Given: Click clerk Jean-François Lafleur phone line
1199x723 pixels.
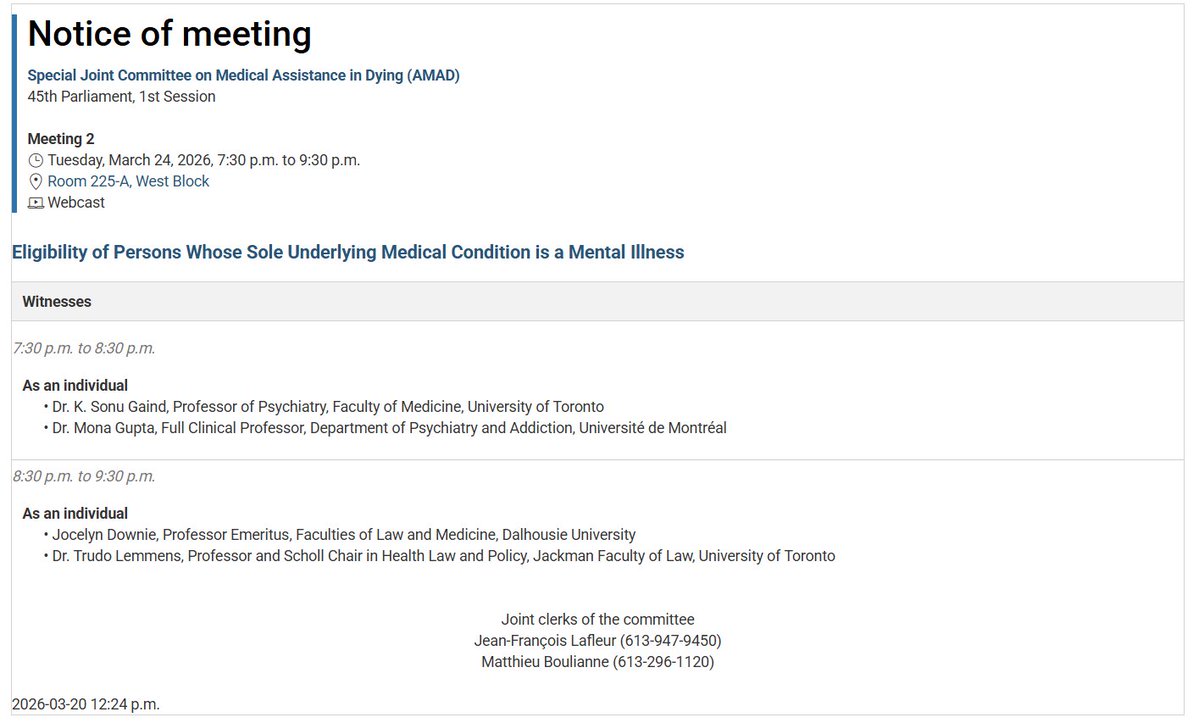Looking at the screenshot, I should click(597, 640).
